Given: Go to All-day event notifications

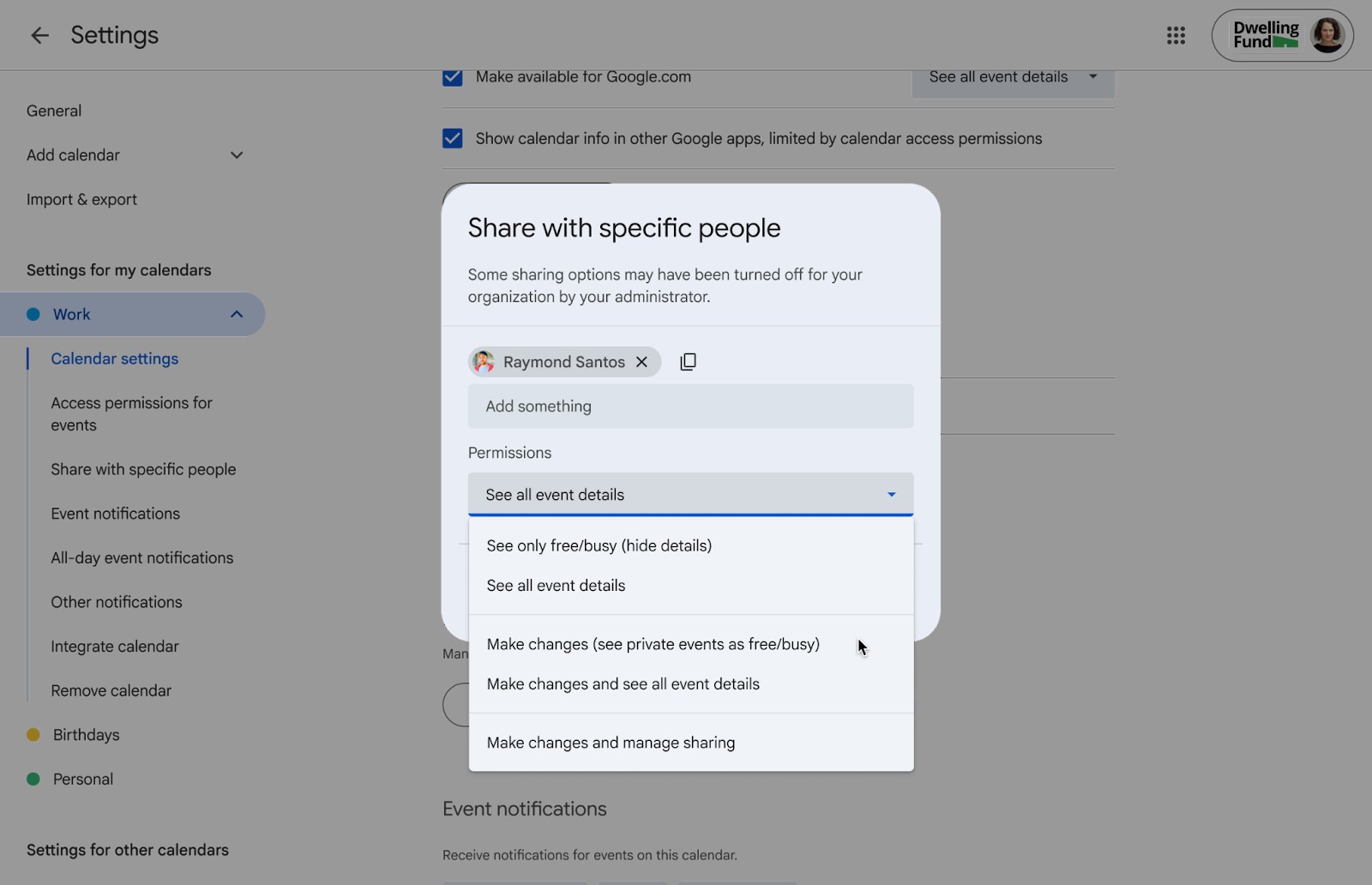Looking at the screenshot, I should [x=142, y=558].
